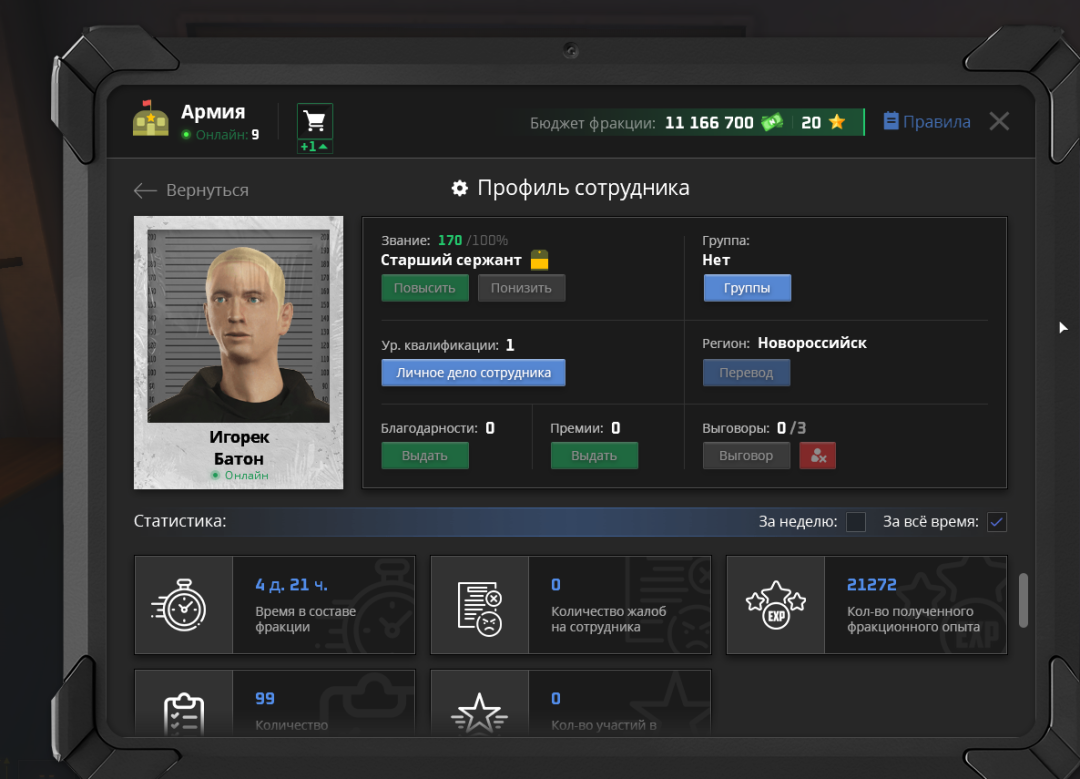Image resolution: width=1080 pixels, height=779 pixels.
Task: Click the red dismiss employee icon
Action: tap(817, 456)
